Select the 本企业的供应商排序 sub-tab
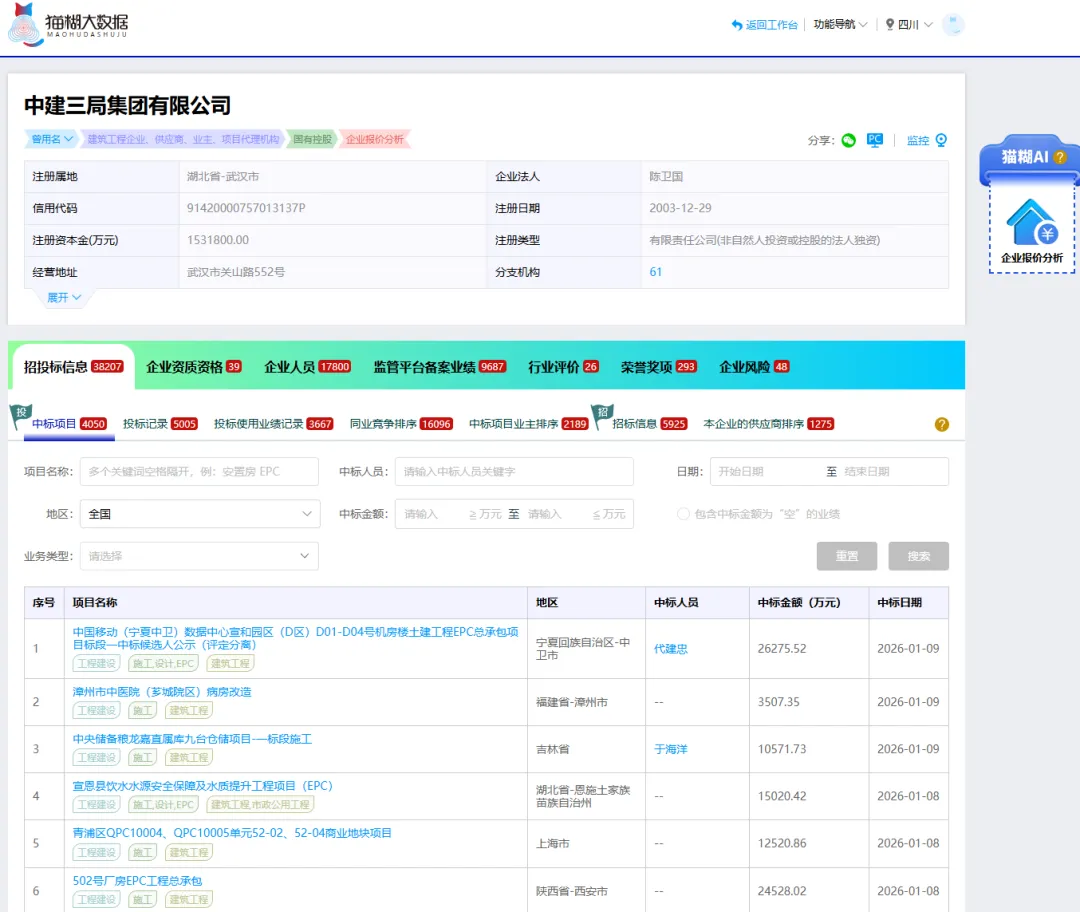The height and width of the screenshot is (912, 1080). coord(768,424)
